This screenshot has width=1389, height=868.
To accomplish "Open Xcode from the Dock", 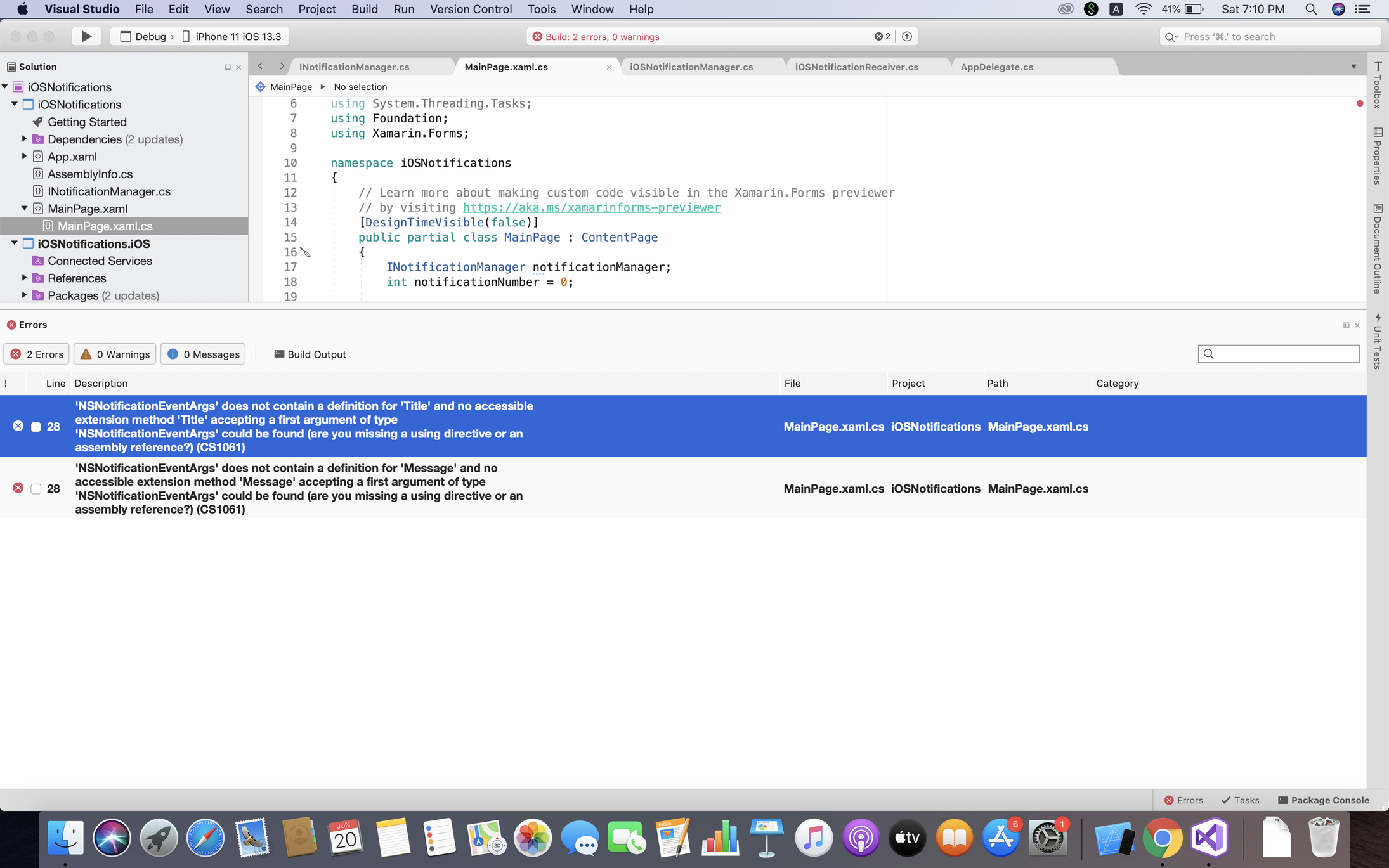I will click(x=1114, y=838).
